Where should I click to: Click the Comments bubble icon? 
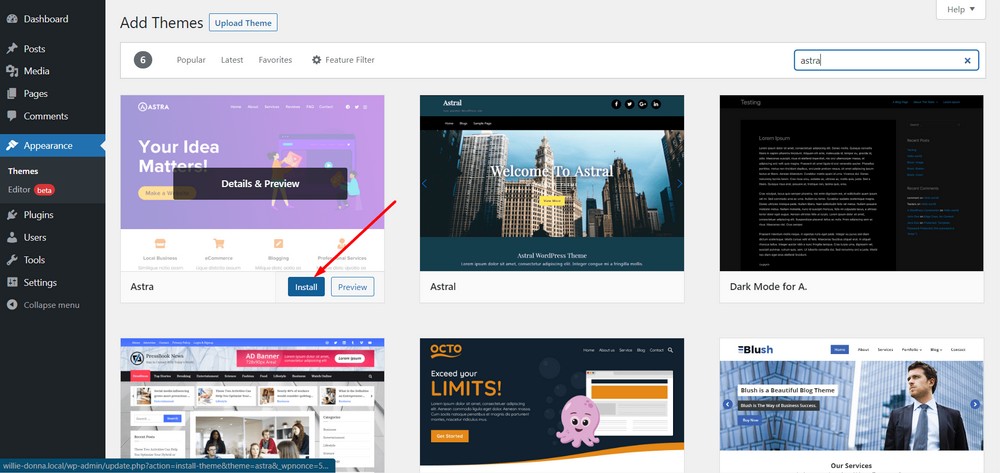click(x=12, y=116)
